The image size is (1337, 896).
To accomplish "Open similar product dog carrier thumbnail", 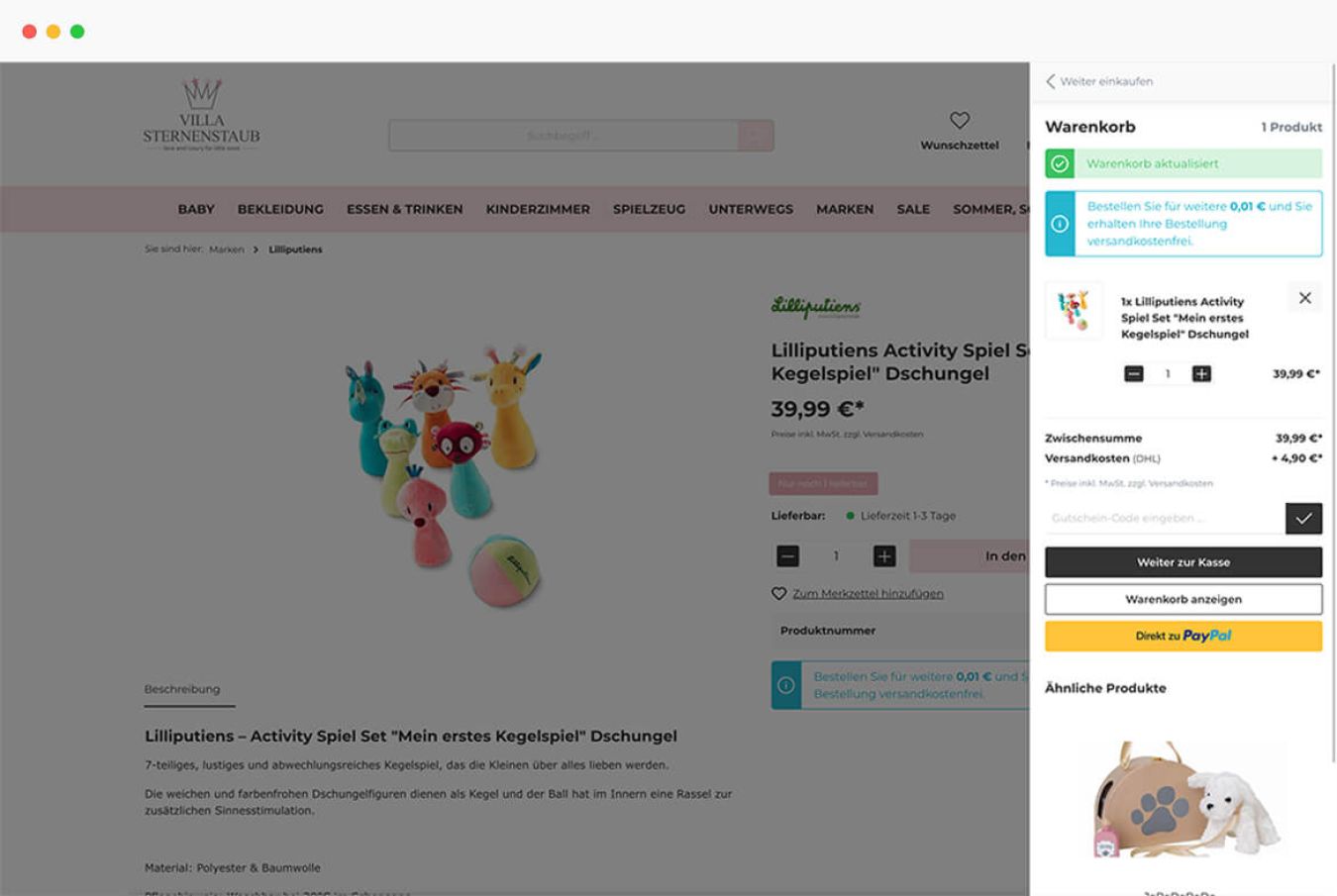I will click(x=1183, y=800).
